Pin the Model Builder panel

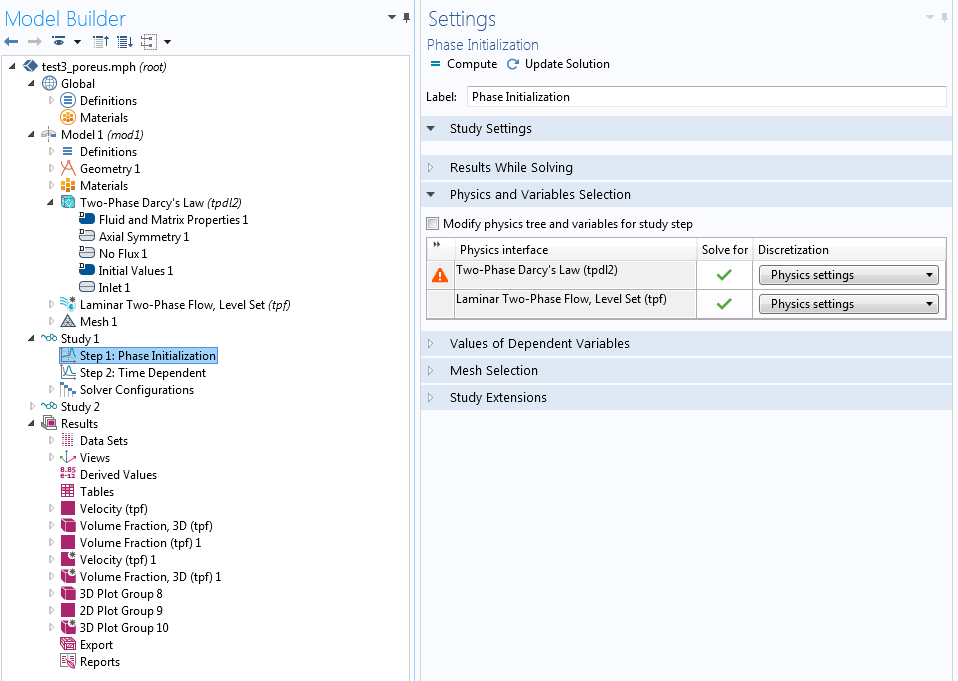pyautogui.click(x=406, y=18)
